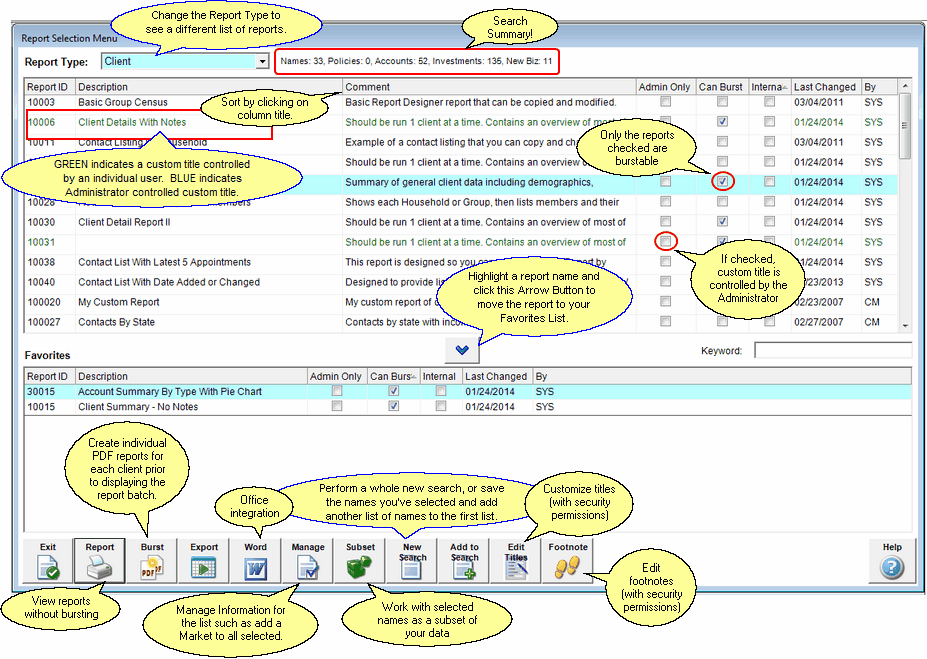The height and width of the screenshot is (659, 927).
Task: Click the Report printer icon
Action: pos(100,567)
